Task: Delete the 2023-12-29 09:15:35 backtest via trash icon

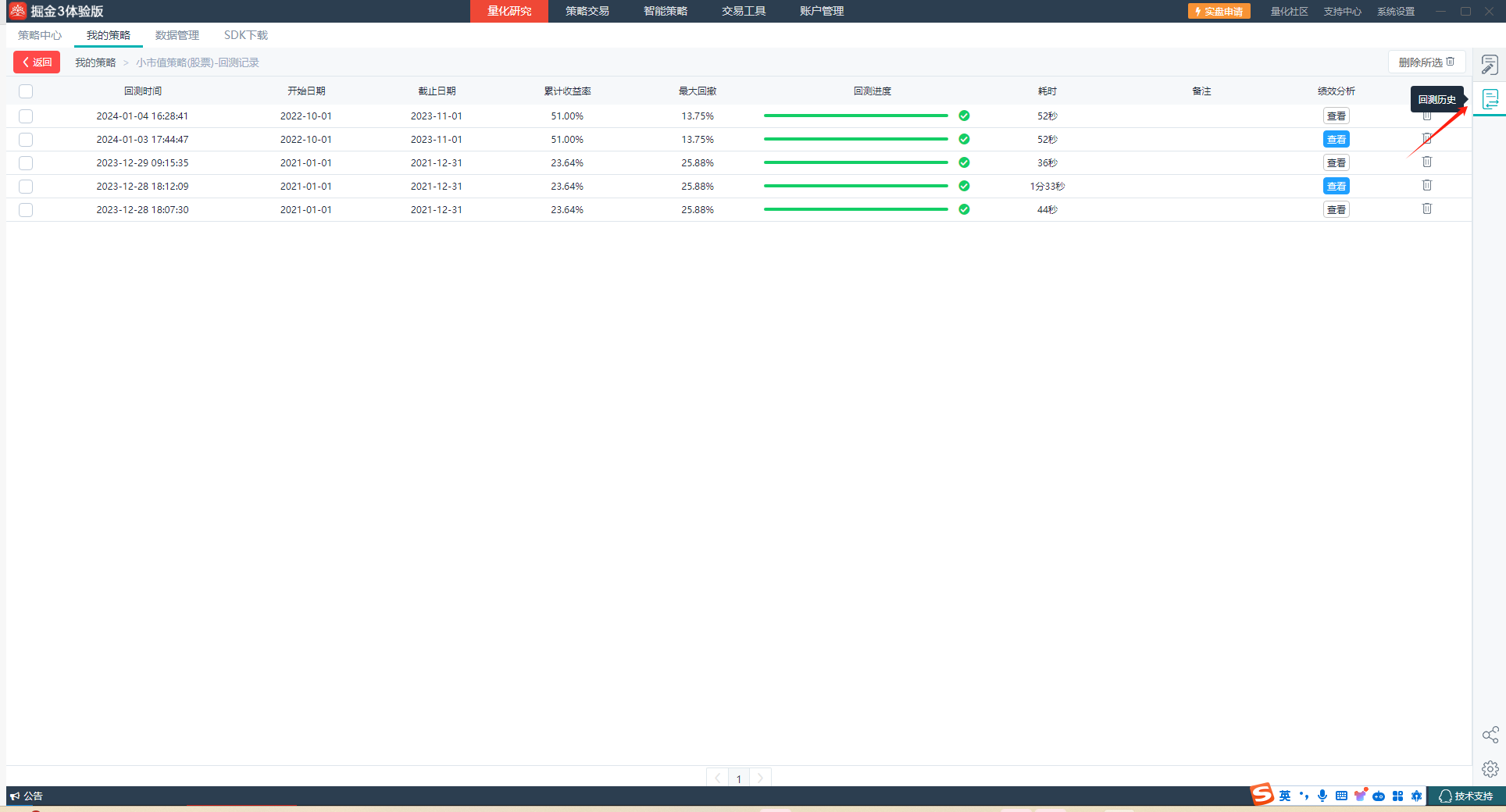Action: tap(1426, 162)
